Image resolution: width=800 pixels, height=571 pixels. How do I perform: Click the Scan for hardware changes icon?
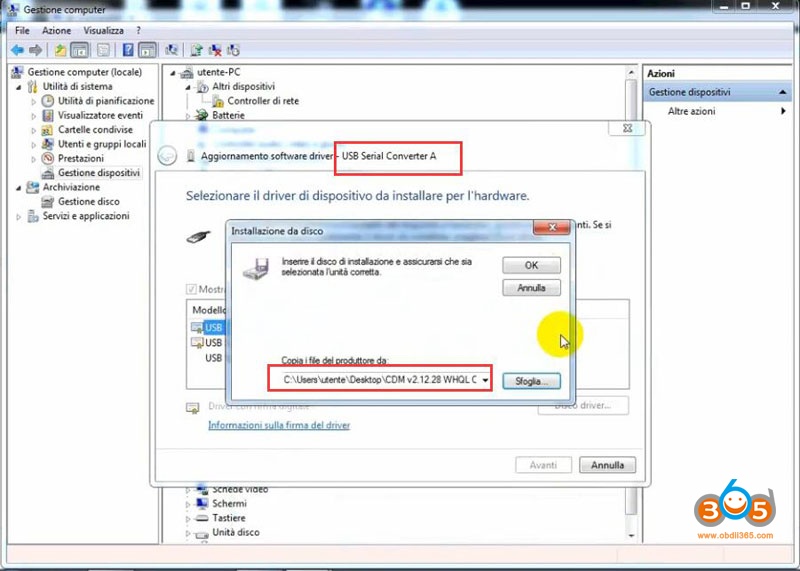[x=171, y=50]
